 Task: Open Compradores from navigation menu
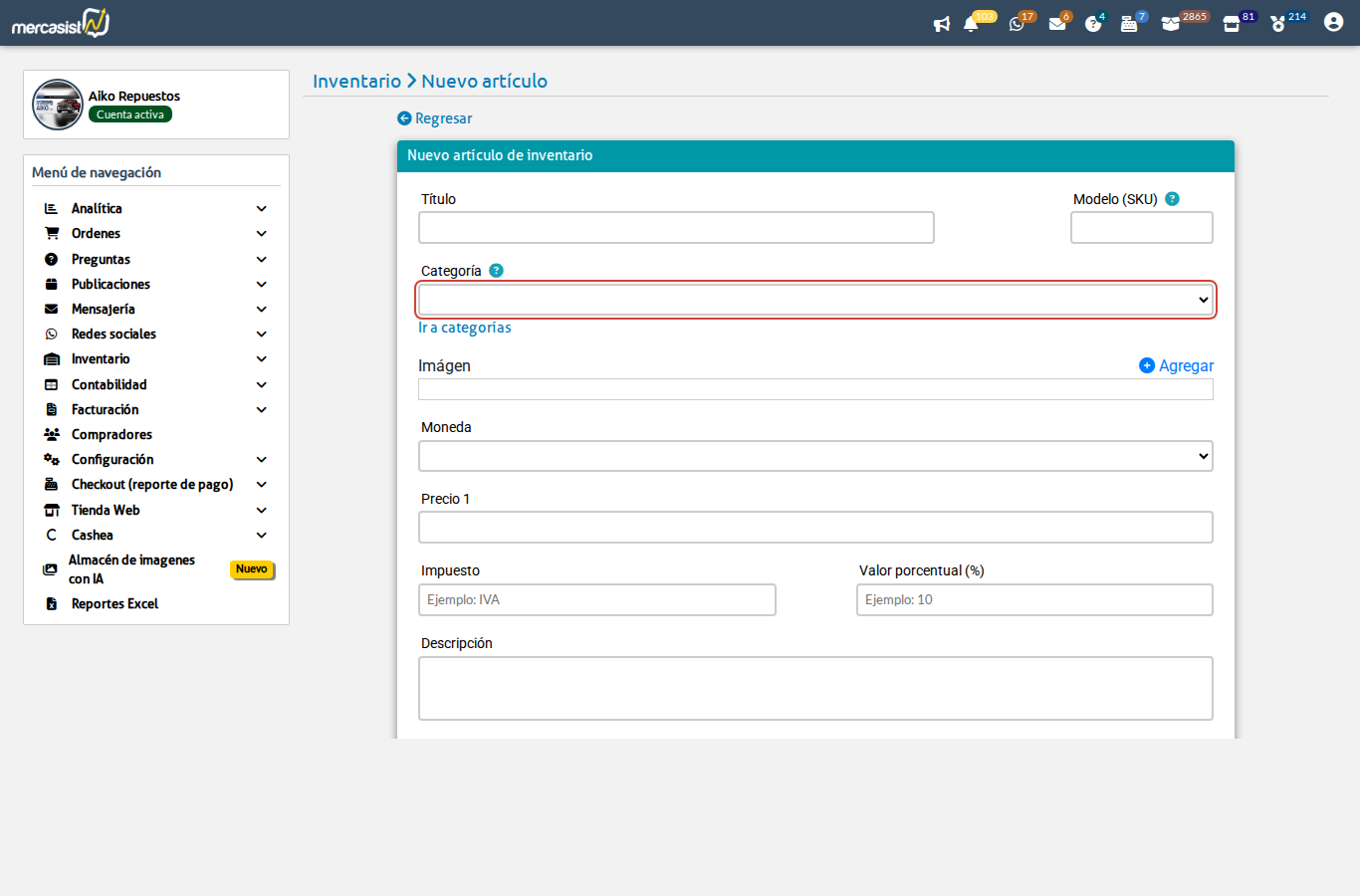coord(112,434)
